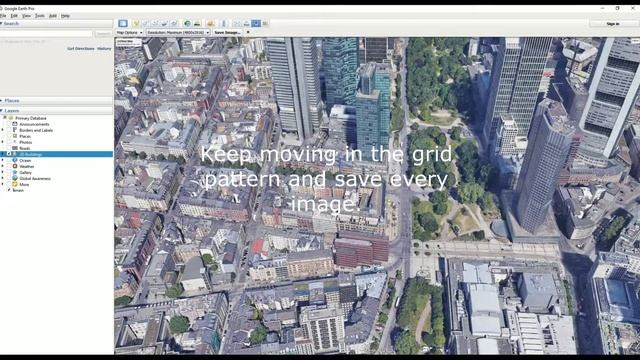640x360 pixels.
Task: Open the Tools menu
Action: point(40,16)
